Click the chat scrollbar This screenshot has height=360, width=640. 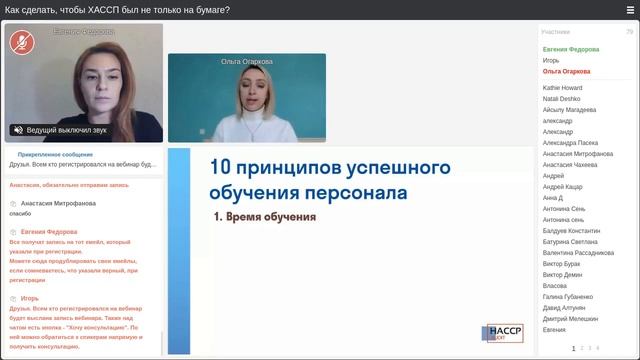coord(162,343)
